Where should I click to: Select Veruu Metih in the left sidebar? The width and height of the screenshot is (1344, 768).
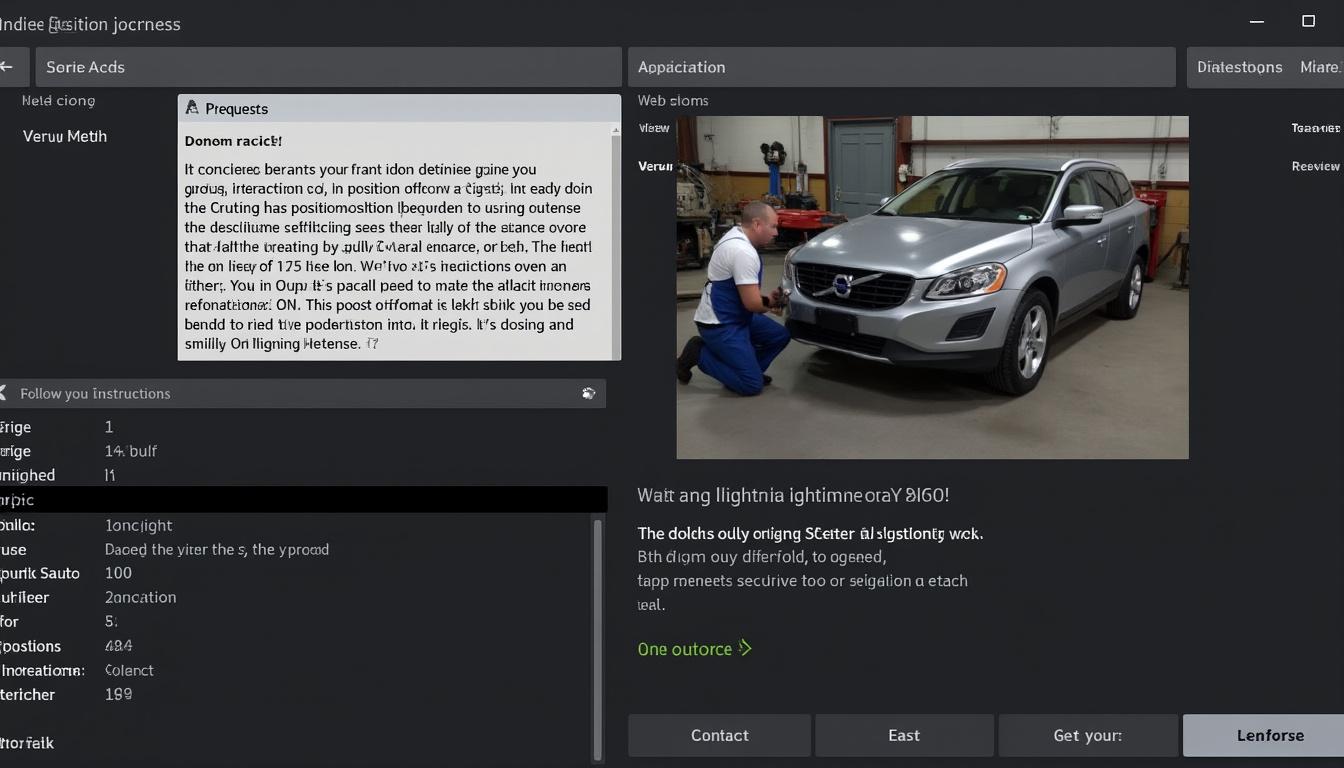click(x=64, y=136)
